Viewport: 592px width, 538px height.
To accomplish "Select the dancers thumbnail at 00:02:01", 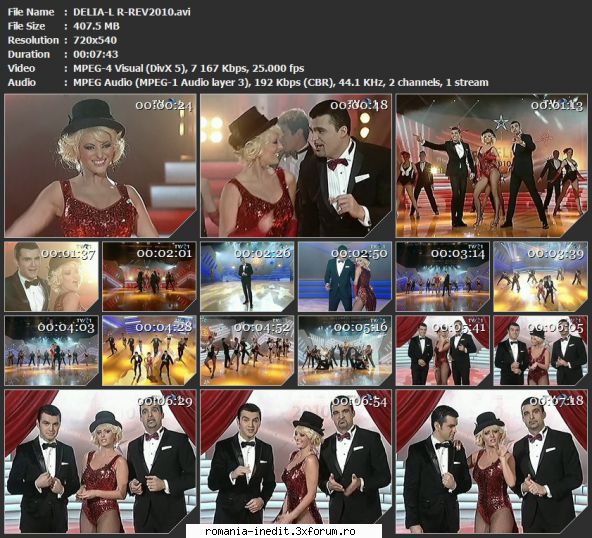I will pyautogui.click(x=149, y=277).
